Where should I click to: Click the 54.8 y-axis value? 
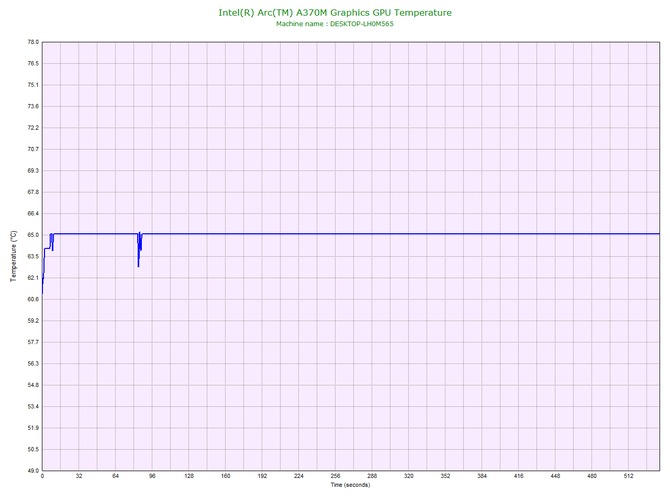point(33,385)
